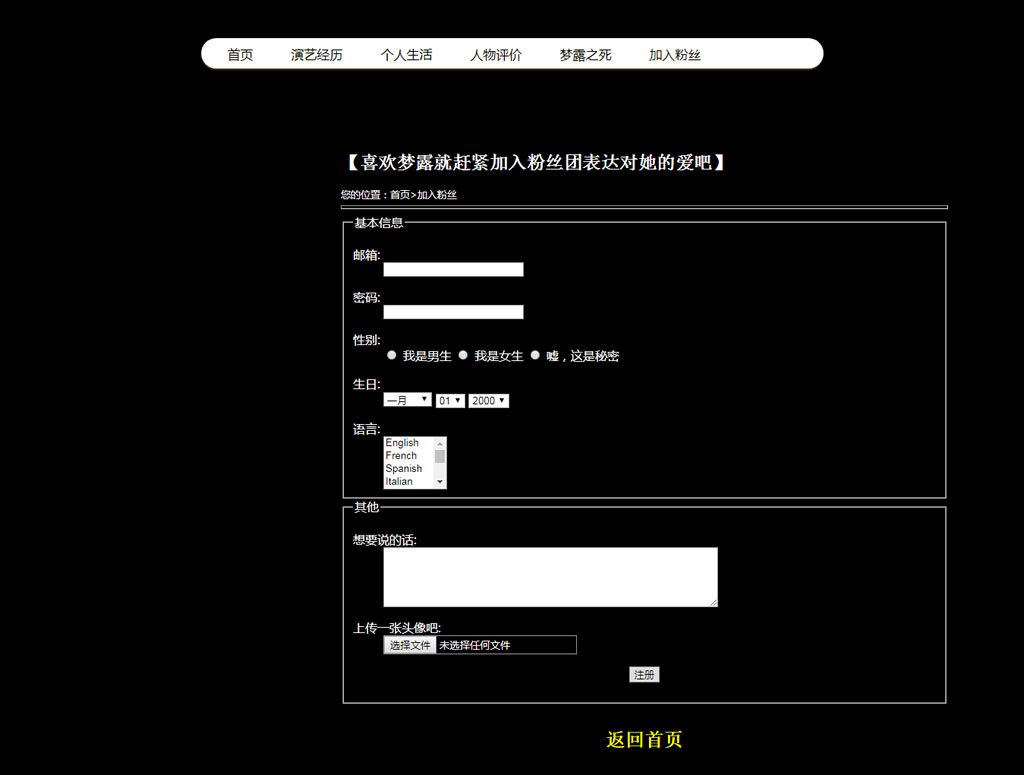Click the language list scroll down arrow

440,482
